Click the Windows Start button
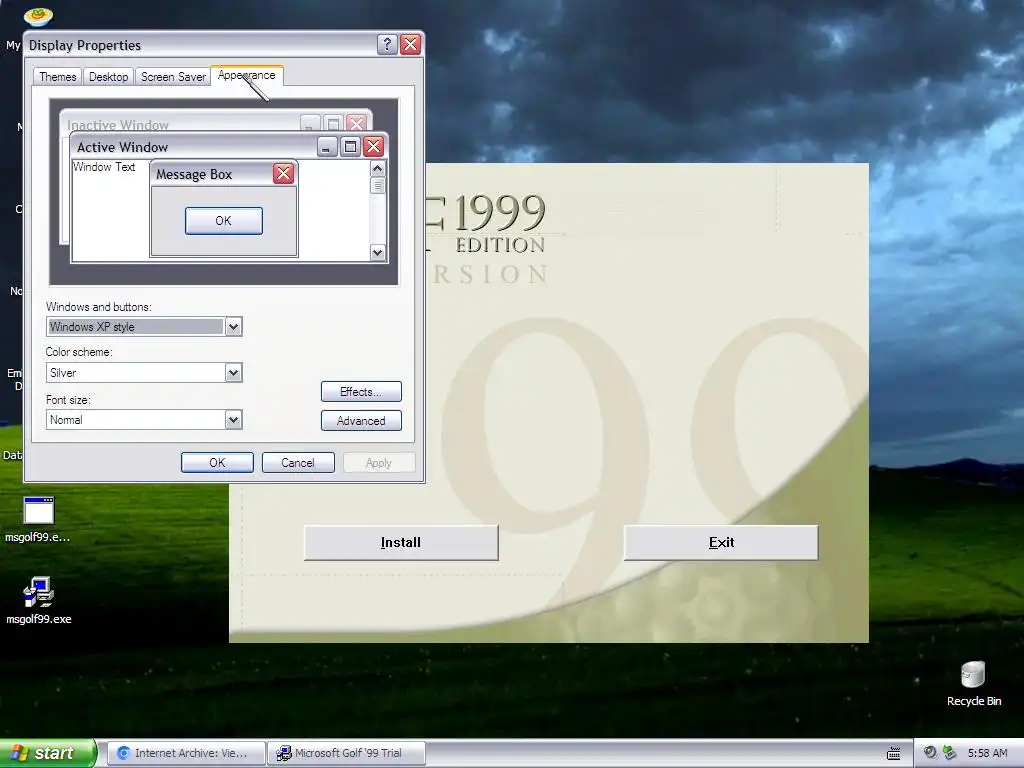The width and height of the screenshot is (1024, 768). pos(48,753)
